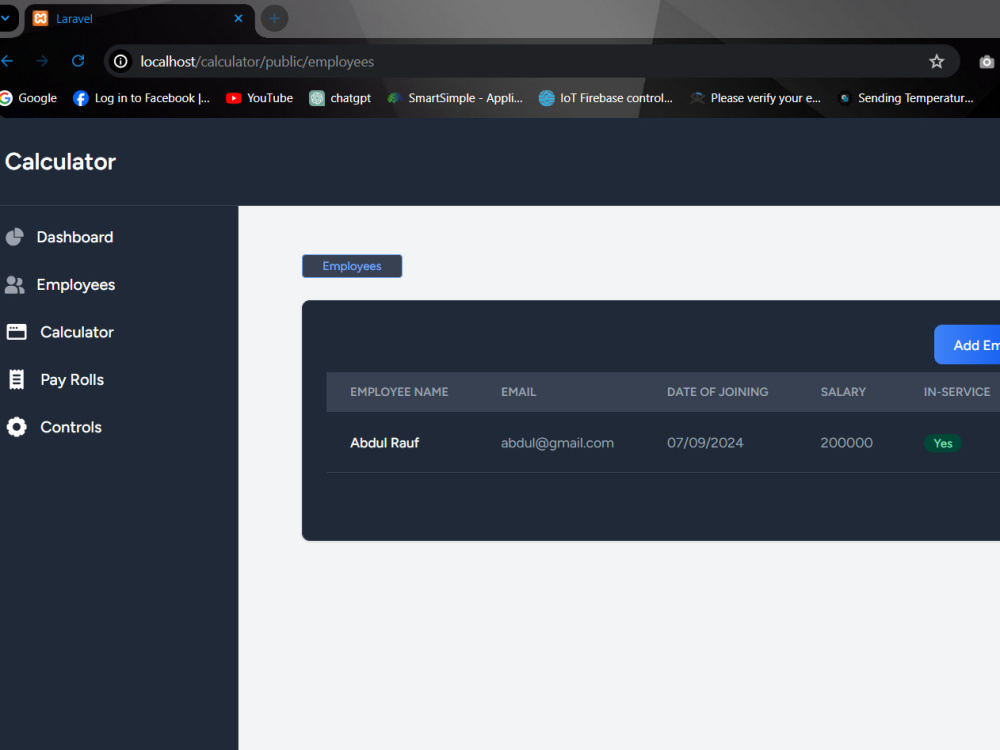Sort by the Salary column header
This screenshot has width=1000, height=750.
[x=843, y=391]
